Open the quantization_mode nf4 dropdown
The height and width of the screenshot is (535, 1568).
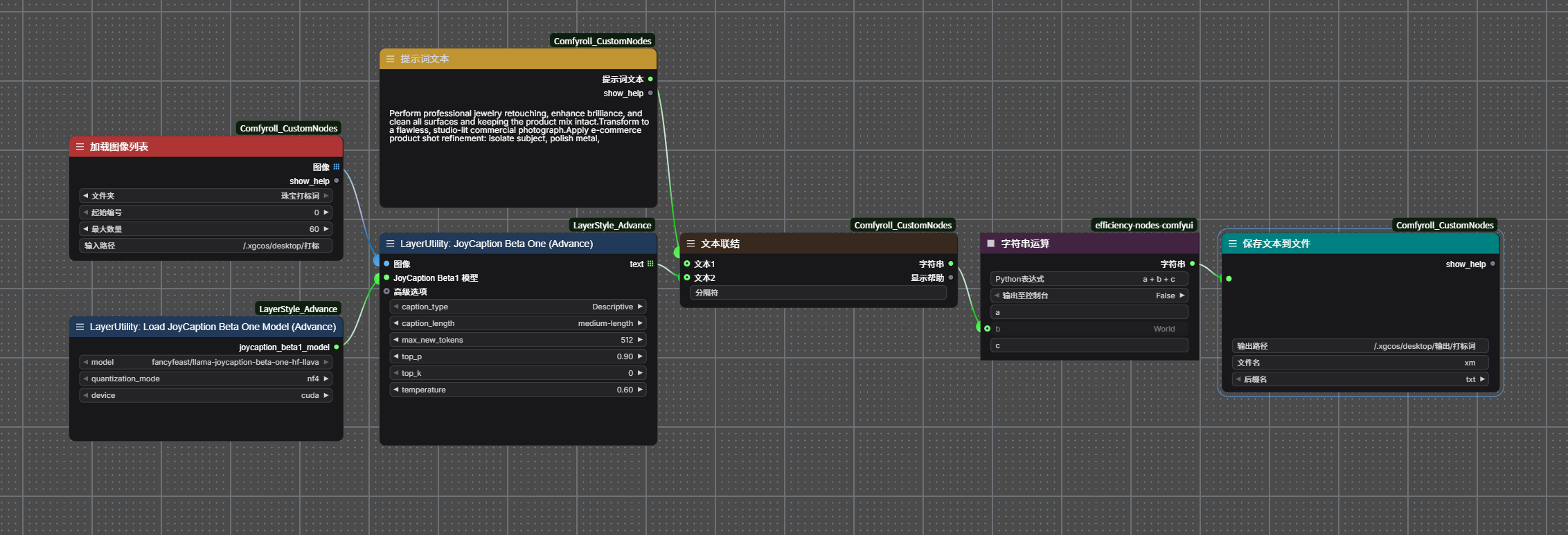[x=206, y=379]
